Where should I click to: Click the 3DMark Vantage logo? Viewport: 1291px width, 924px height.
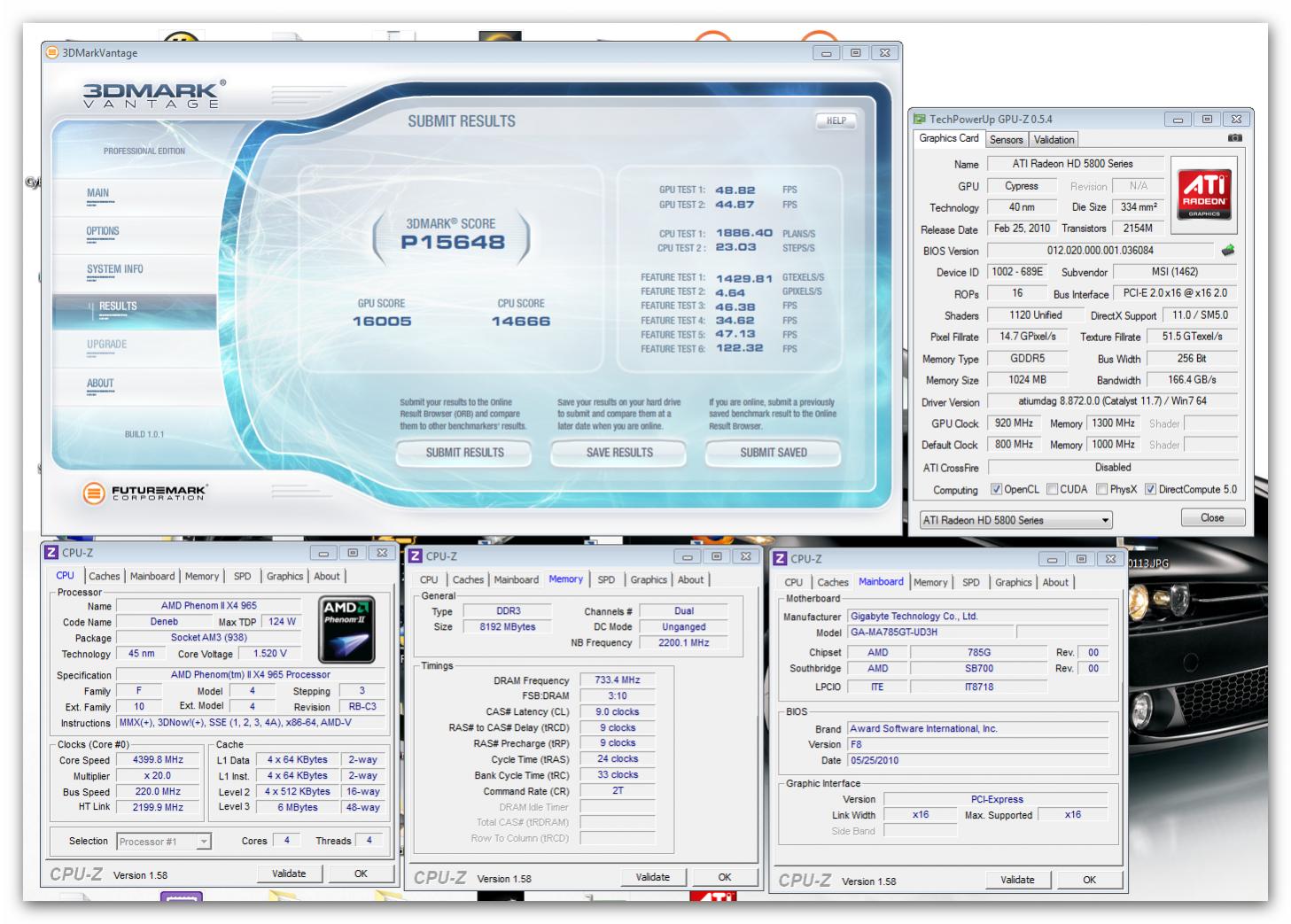point(153,94)
